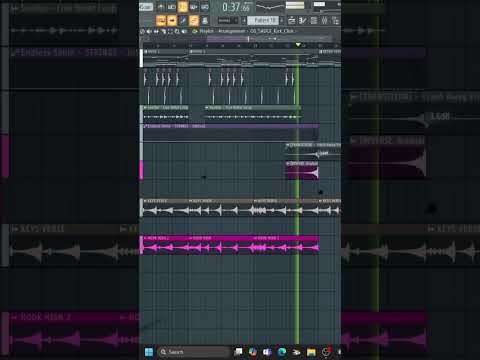Toggle the wait-for-input icon in the top toolbar
The height and width of the screenshot is (360, 480).
[x=172, y=7]
